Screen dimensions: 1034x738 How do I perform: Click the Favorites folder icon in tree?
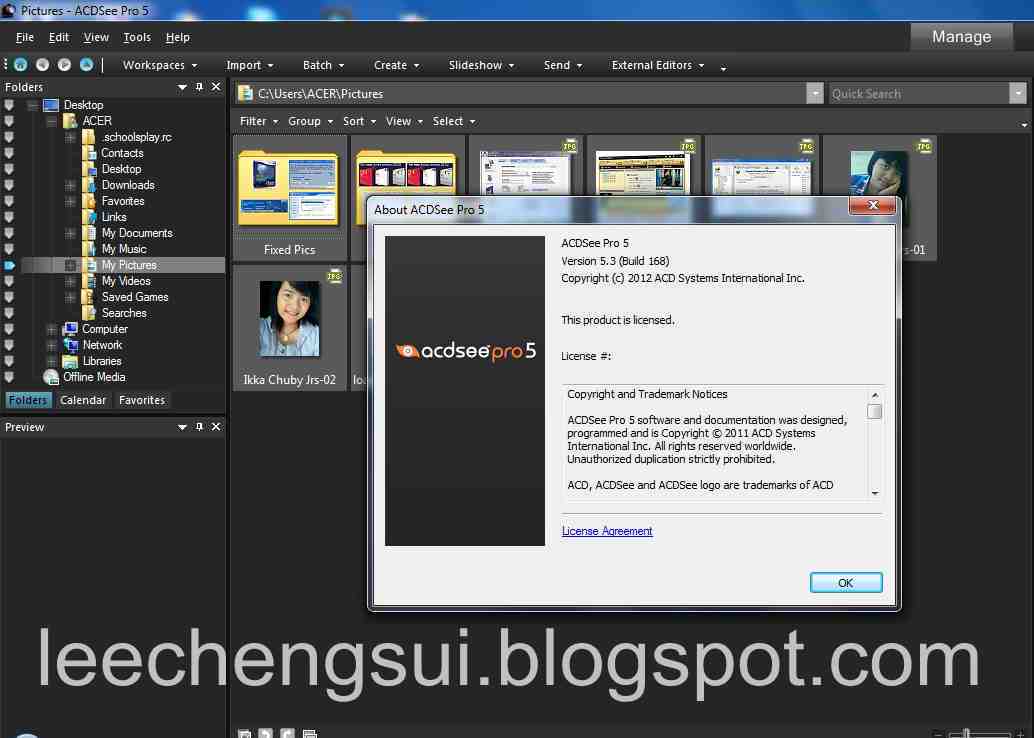[x=89, y=201]
